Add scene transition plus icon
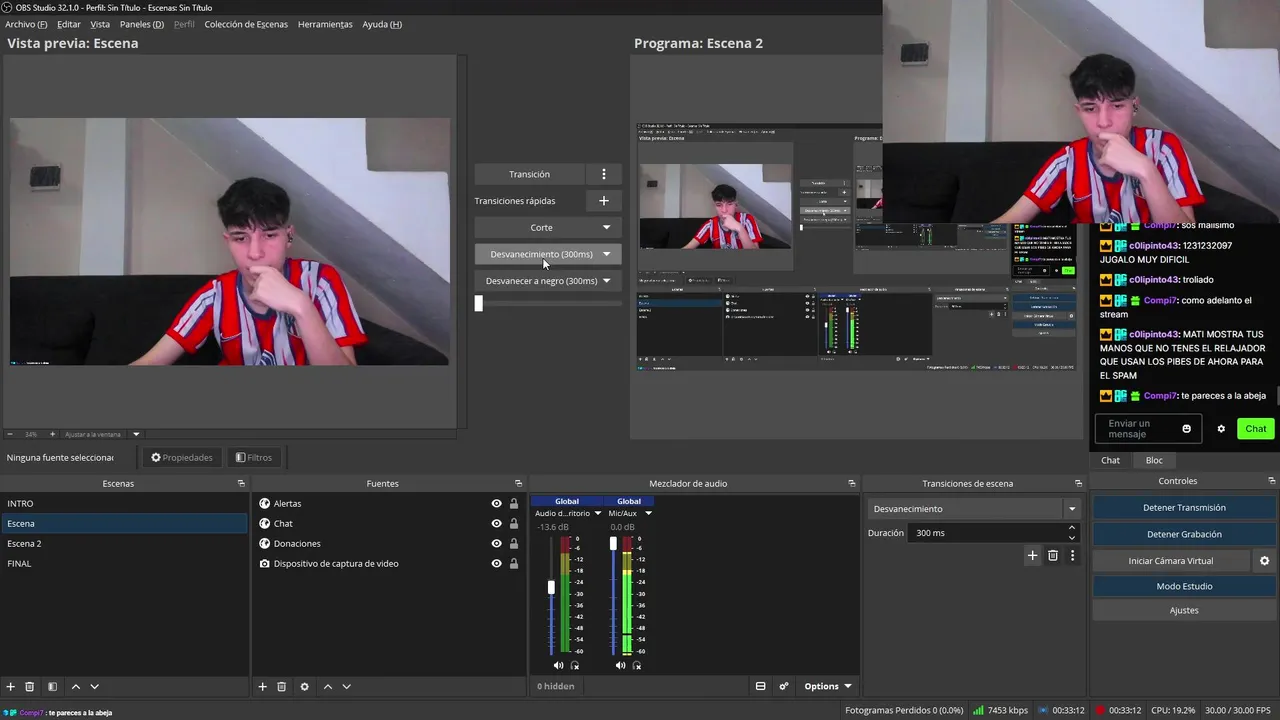 (x=1032, y=555)
